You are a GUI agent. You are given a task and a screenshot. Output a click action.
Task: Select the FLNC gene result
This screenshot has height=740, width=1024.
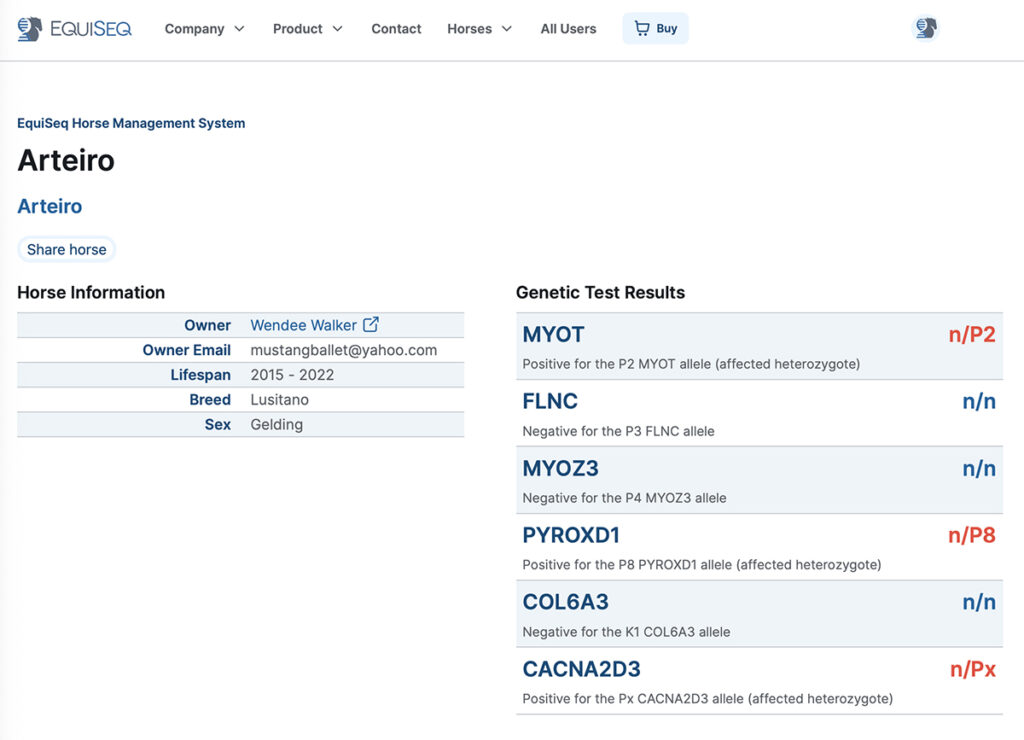pyautogui.click(x=550, y=401)
